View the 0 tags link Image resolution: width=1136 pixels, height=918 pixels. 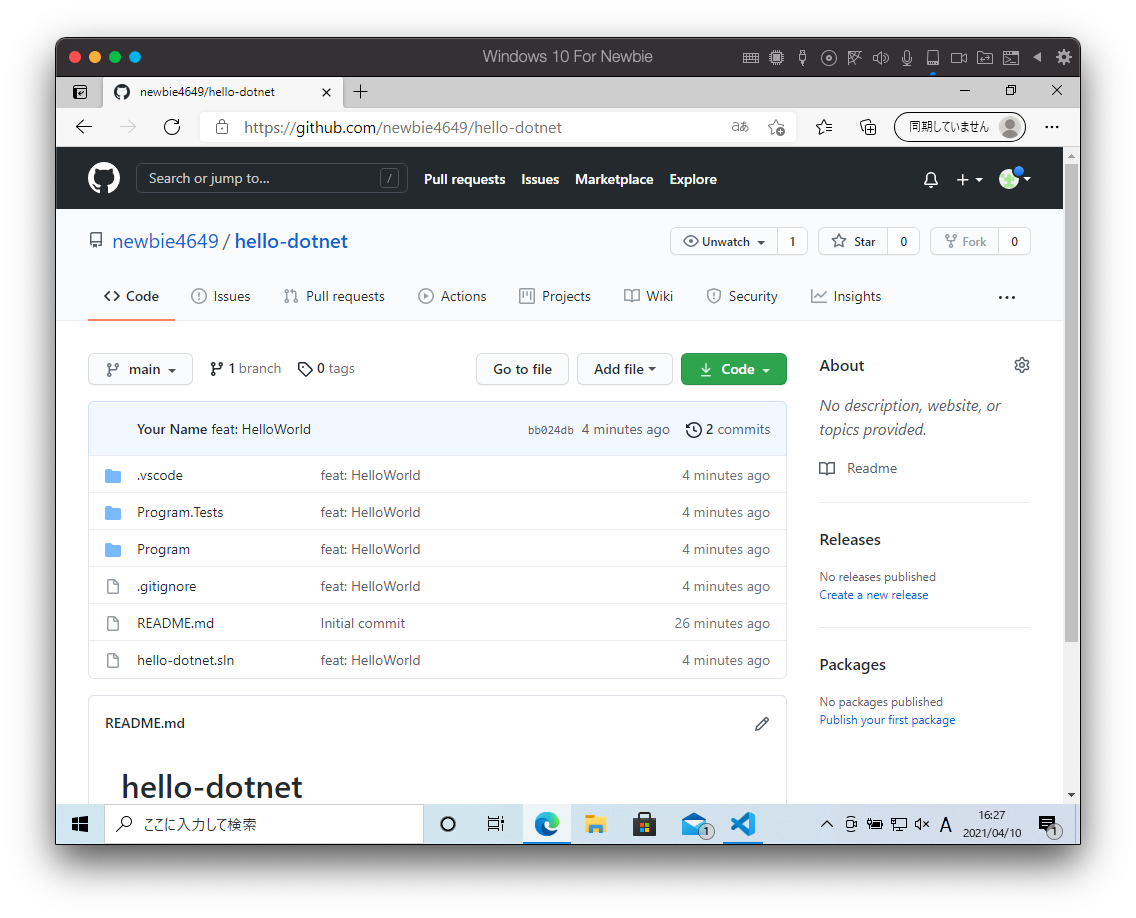click(x=326, y=369)
